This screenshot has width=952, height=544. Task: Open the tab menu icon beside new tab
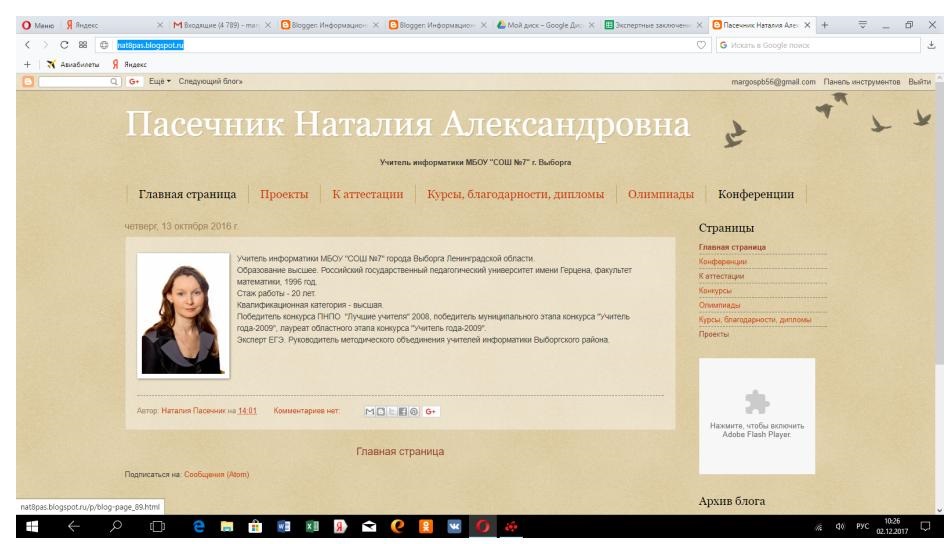863,25
